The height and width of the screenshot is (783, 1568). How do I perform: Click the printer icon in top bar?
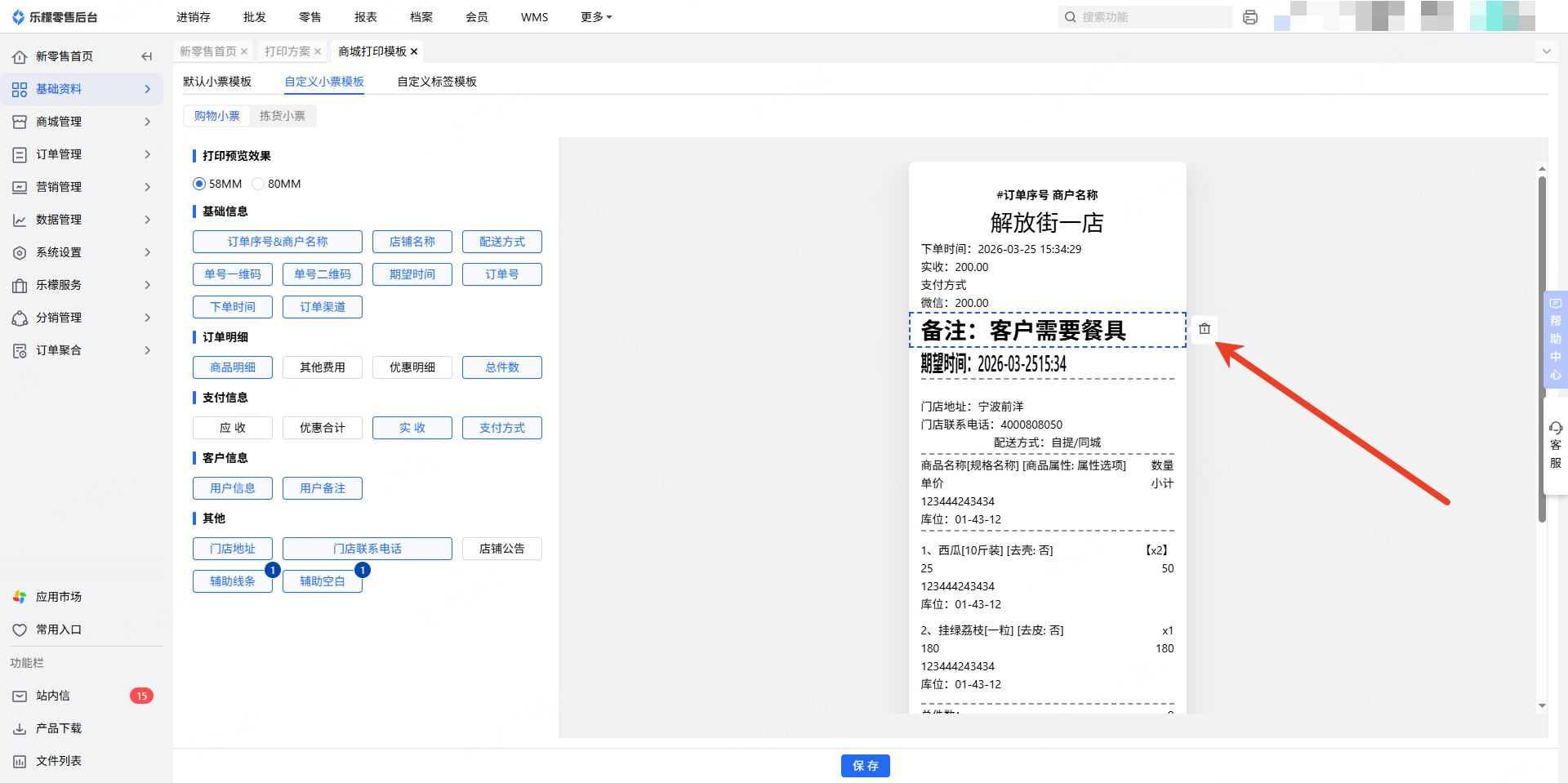tap(1249, 17)
